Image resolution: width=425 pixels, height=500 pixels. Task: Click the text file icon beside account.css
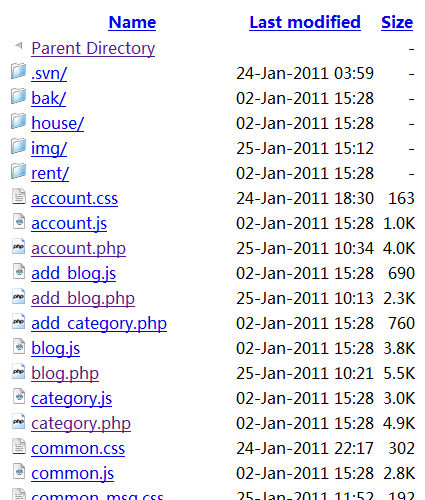[x=19, y=196]
